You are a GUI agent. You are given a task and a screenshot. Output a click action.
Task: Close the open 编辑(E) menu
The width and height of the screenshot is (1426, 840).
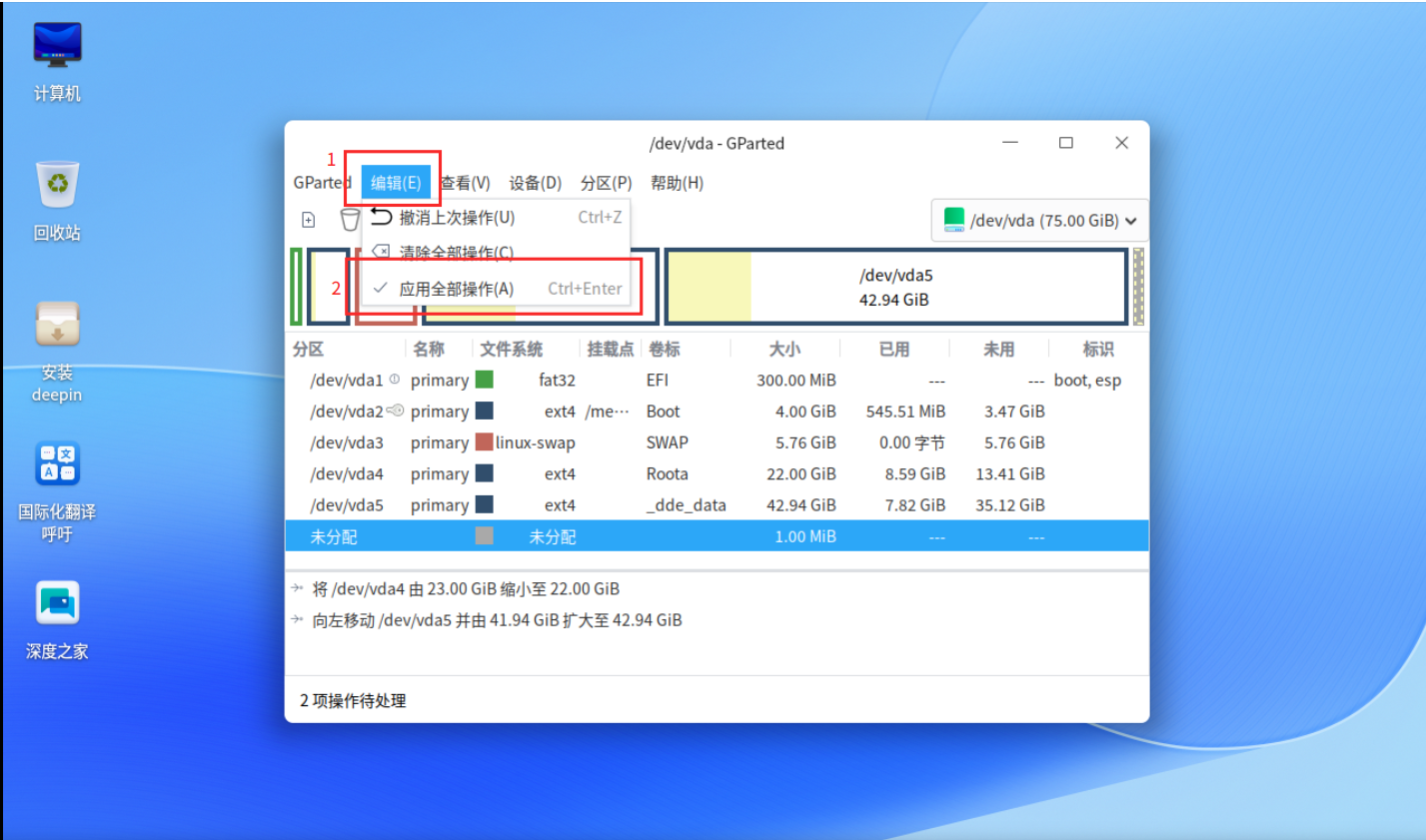click(396, 183)
